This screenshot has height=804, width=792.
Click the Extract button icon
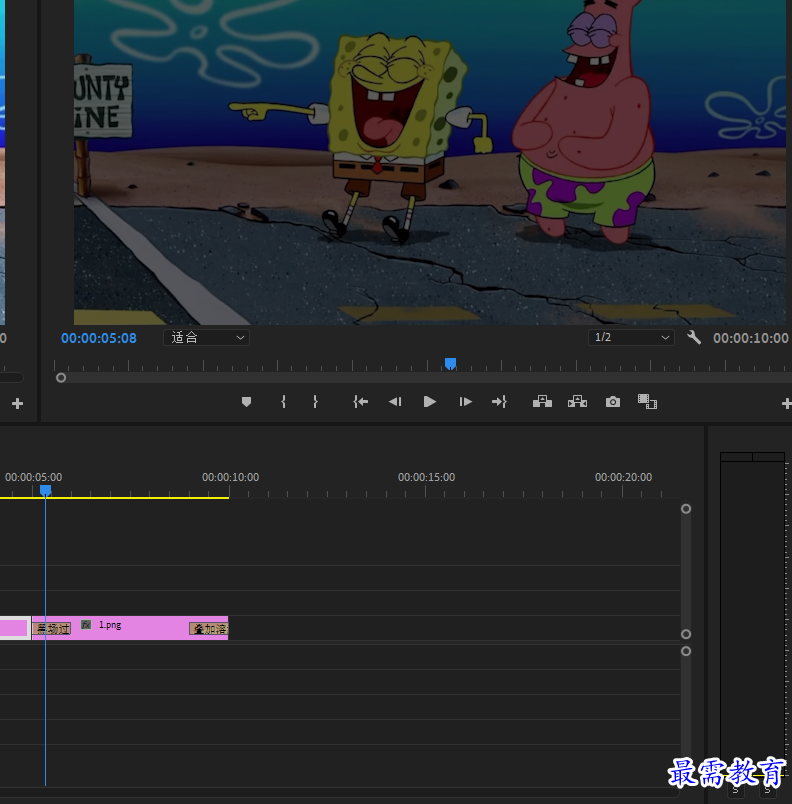(x=577, y=401)
